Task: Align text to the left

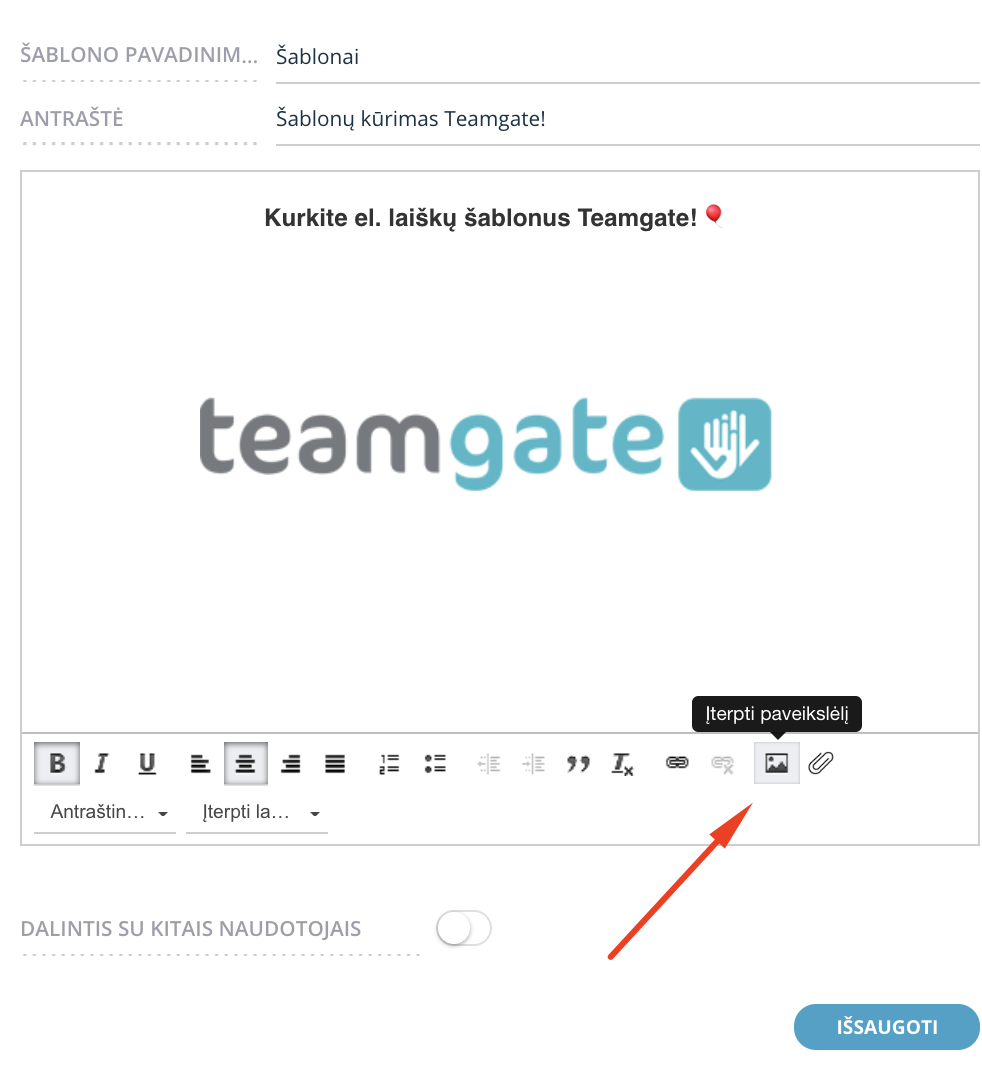Action: 200,763
